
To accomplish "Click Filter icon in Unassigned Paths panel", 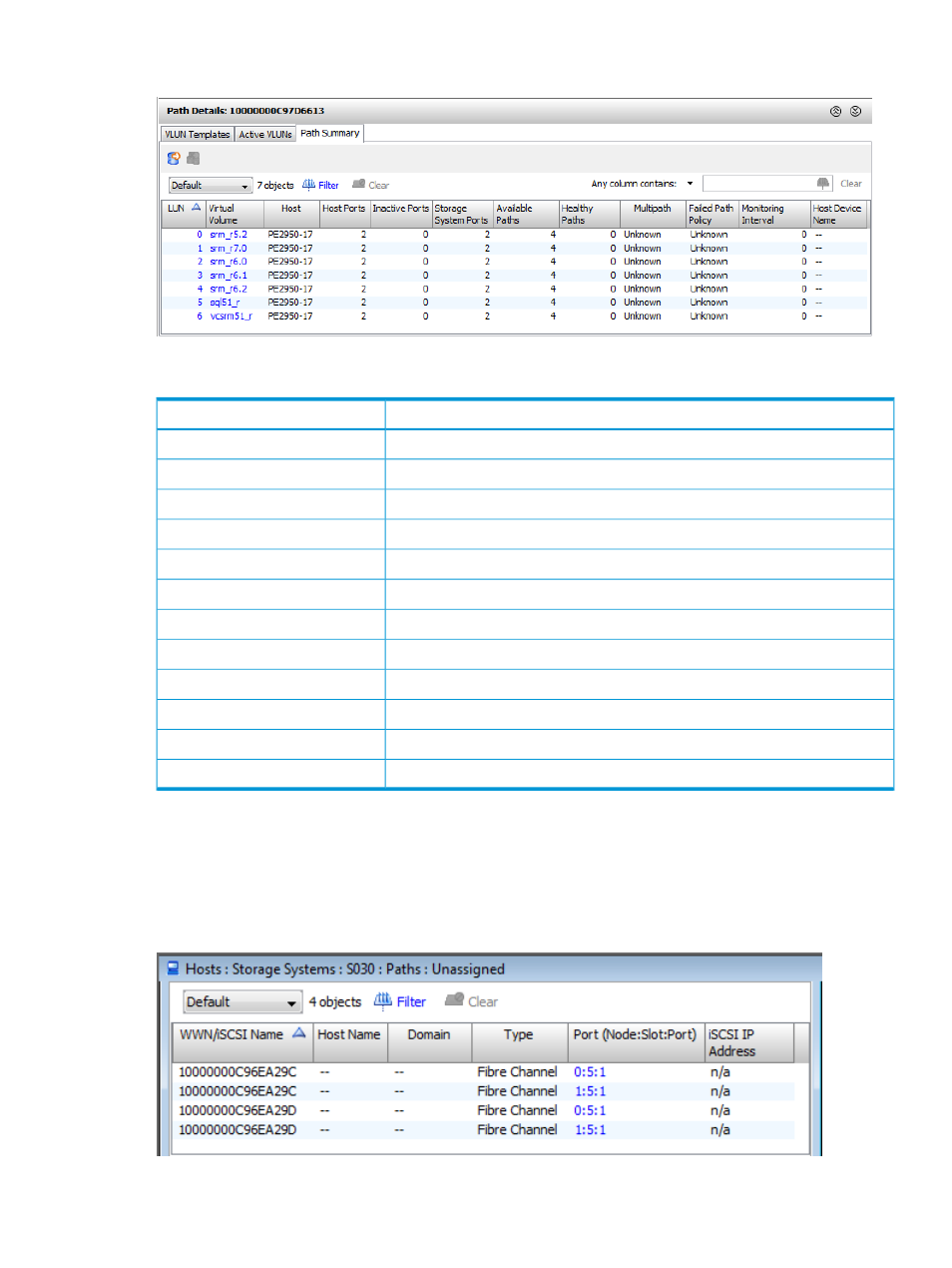I will 383,1000.
